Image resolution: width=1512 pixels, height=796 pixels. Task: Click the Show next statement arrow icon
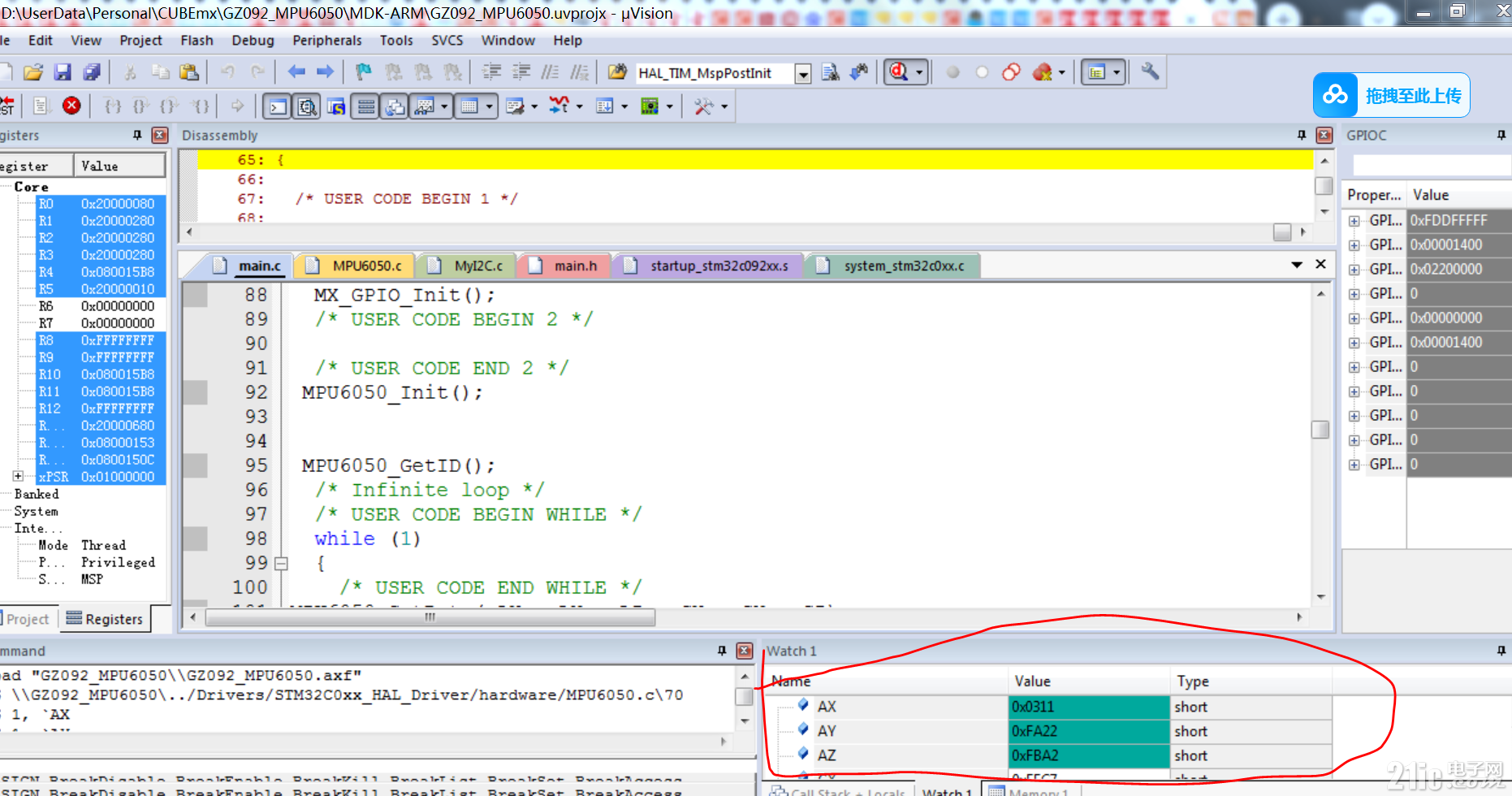(237, 106)
